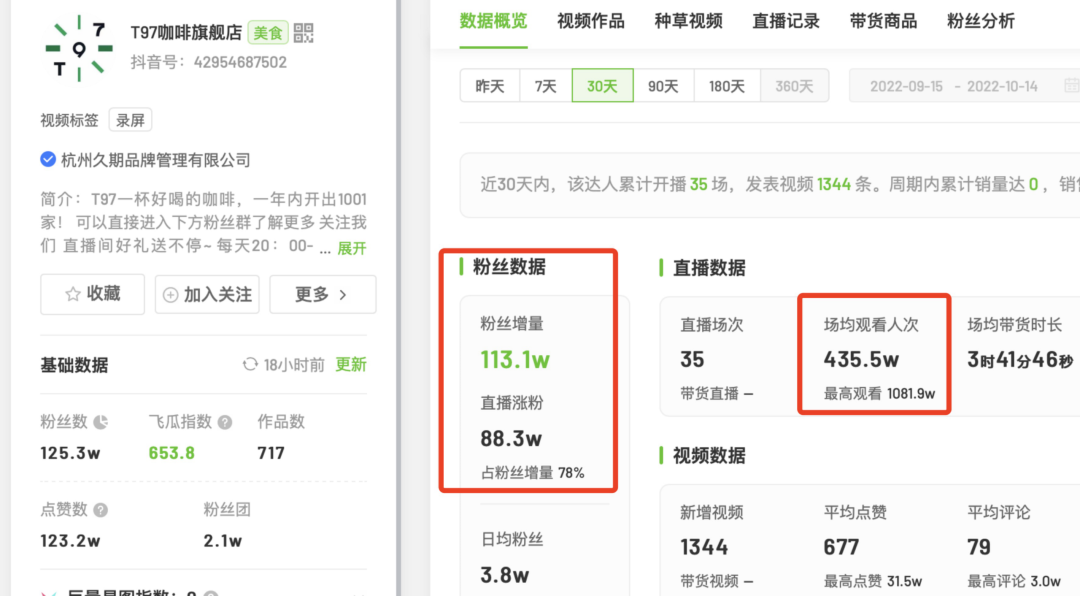Click the 杭州久期品牌管理有限公司 company name
Screen dimensions: 1080x596
pos(156,160)
